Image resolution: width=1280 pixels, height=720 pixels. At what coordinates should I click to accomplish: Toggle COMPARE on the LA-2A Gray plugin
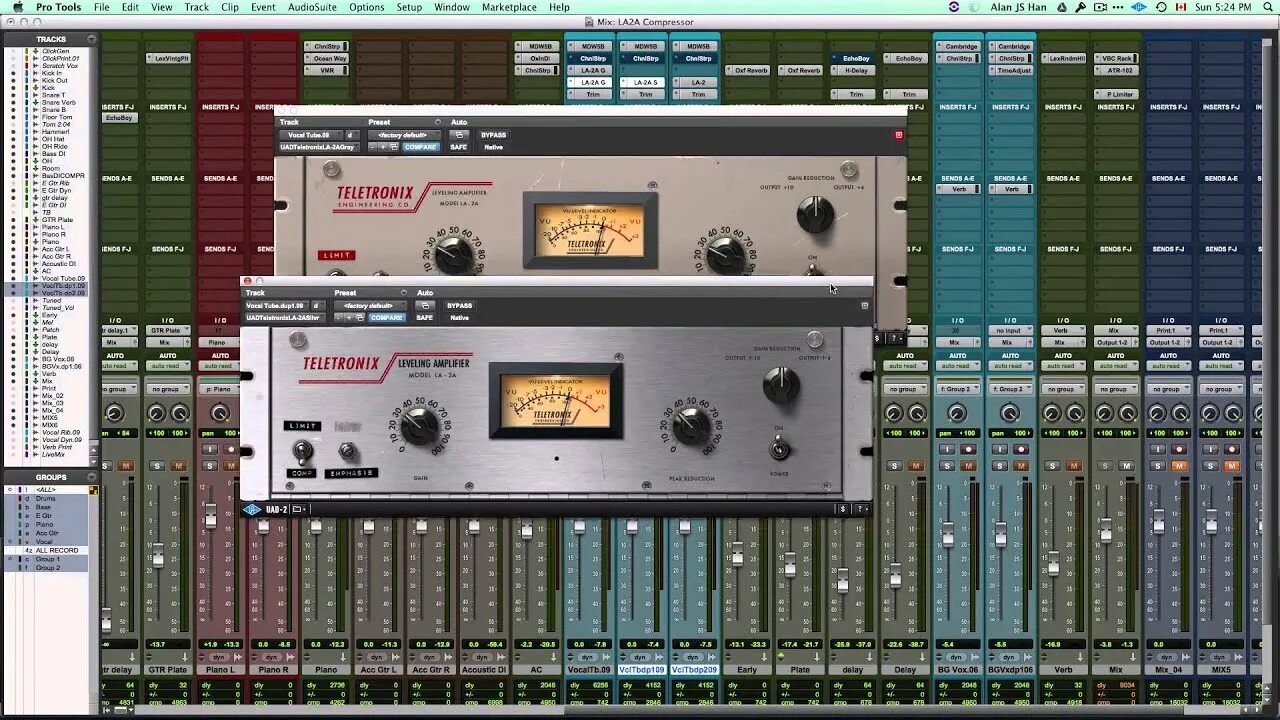coord(420,147)
